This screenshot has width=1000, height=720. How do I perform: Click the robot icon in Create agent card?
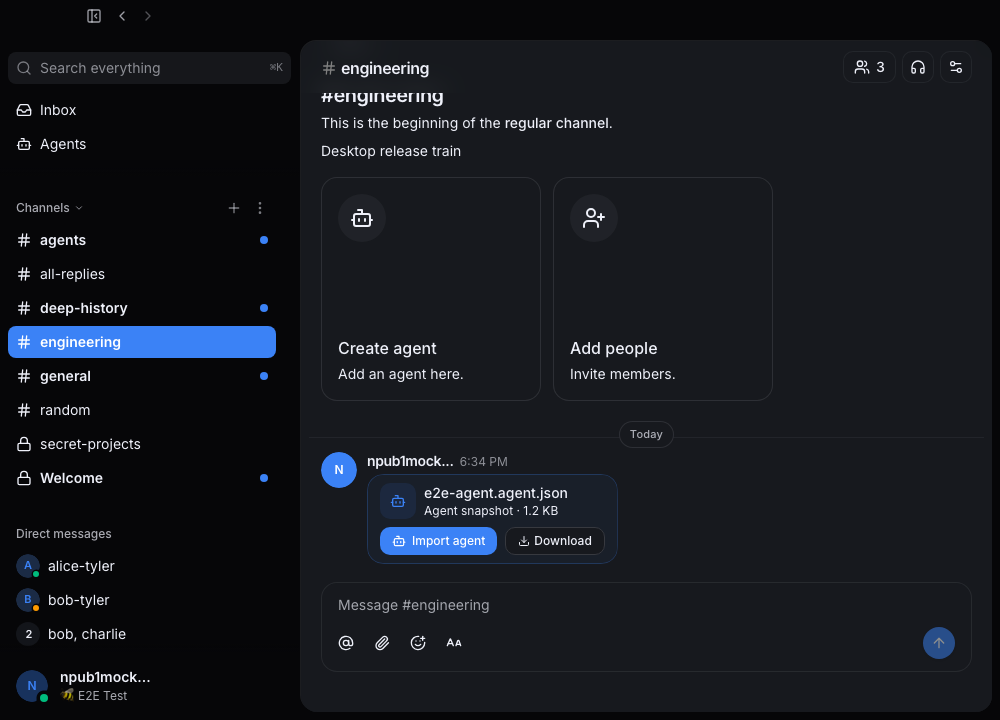[x=362, y=218]
